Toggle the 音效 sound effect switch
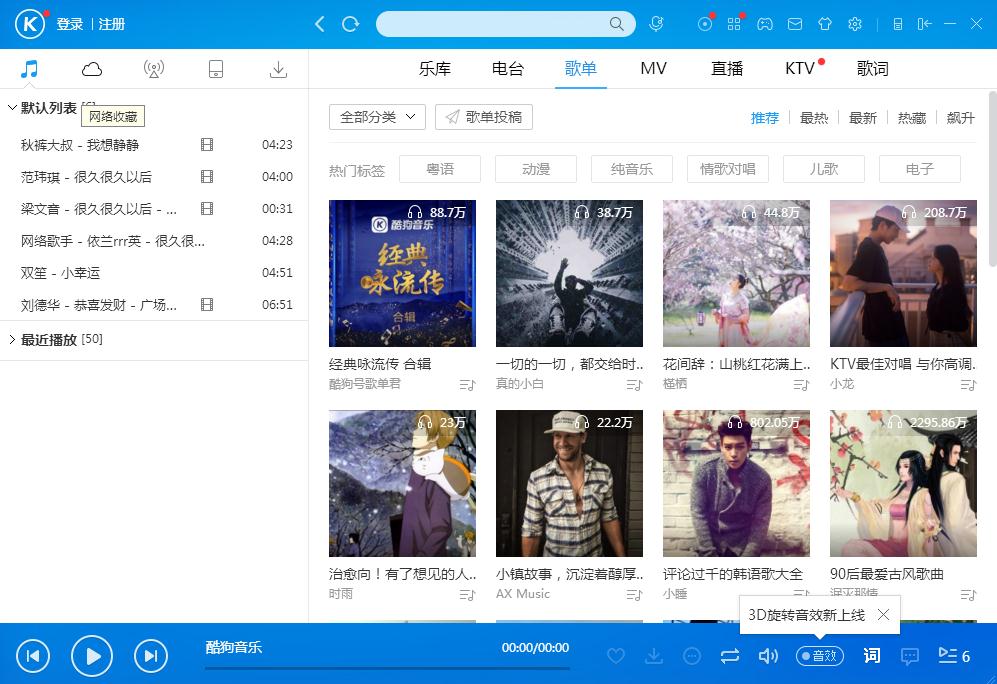The image size is (997, 684). 820,656
